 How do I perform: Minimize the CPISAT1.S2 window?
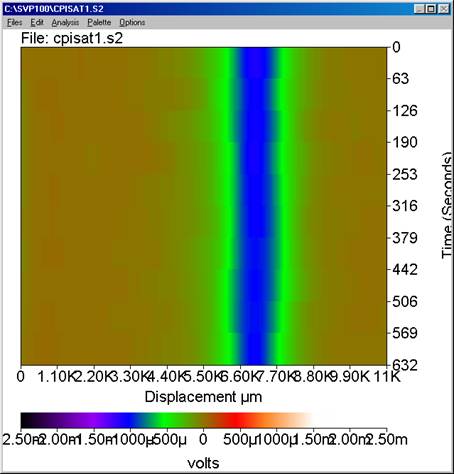pyautogui.click(x=420, y=9)
